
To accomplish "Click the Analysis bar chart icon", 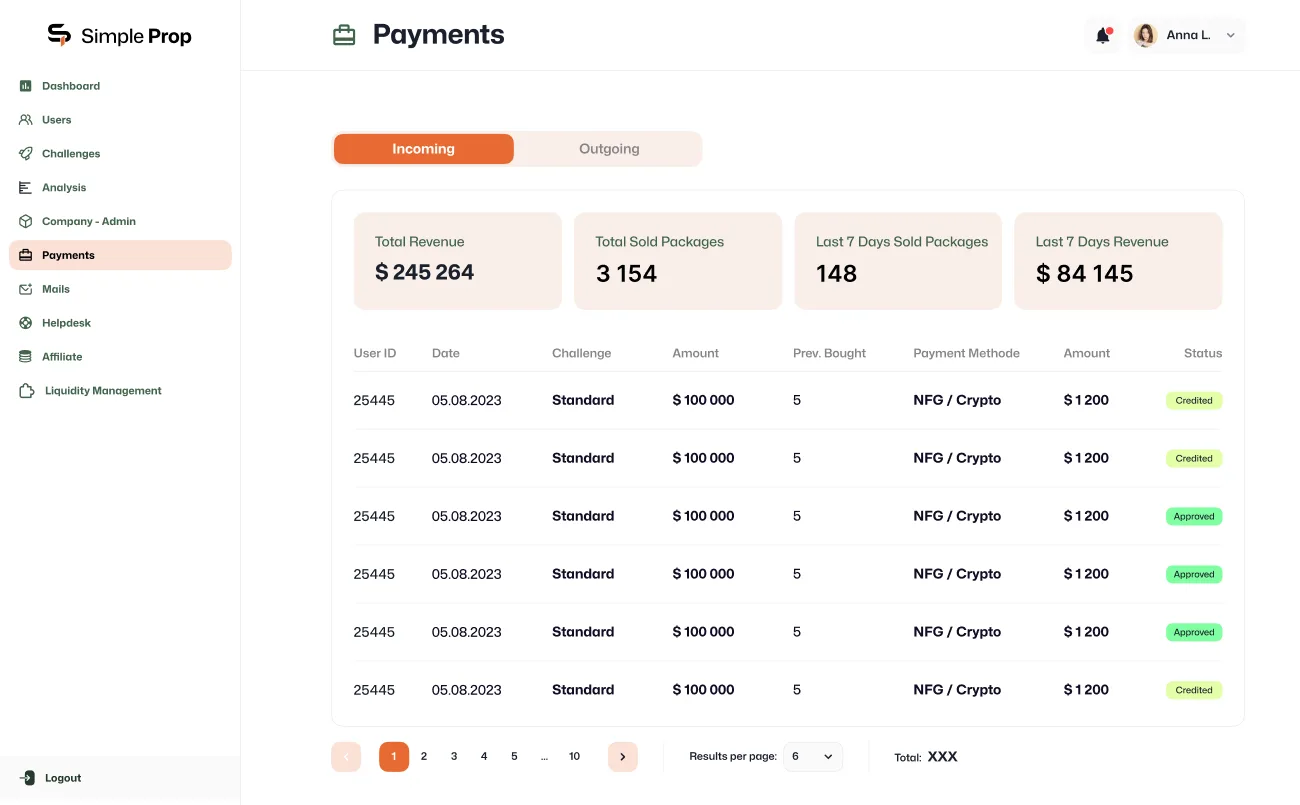I will [x=26, y=188].
